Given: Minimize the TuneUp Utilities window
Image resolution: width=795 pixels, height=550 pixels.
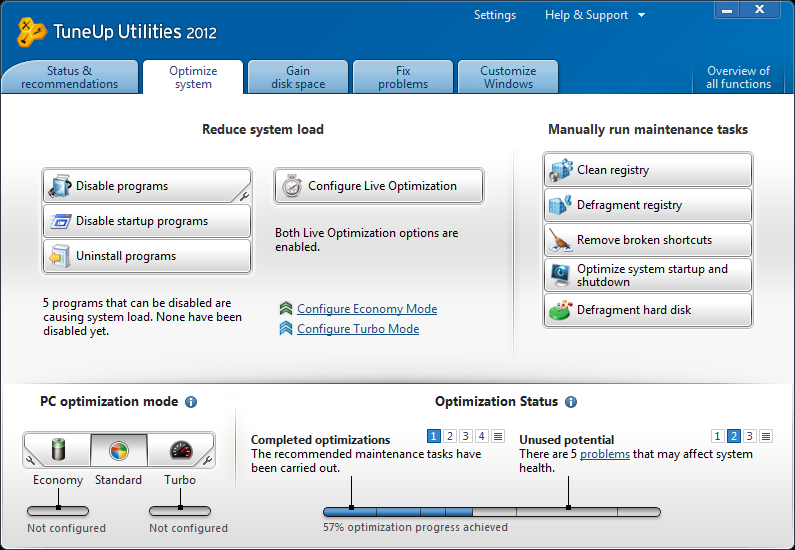Looking at the screenshot, I should click(x=727, y=10).
